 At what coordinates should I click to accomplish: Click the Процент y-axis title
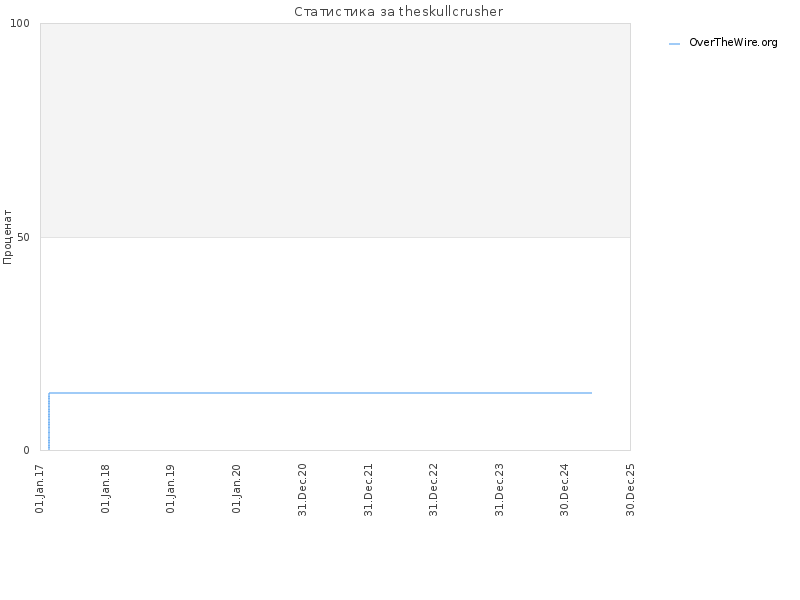click(x=7, y=237)
